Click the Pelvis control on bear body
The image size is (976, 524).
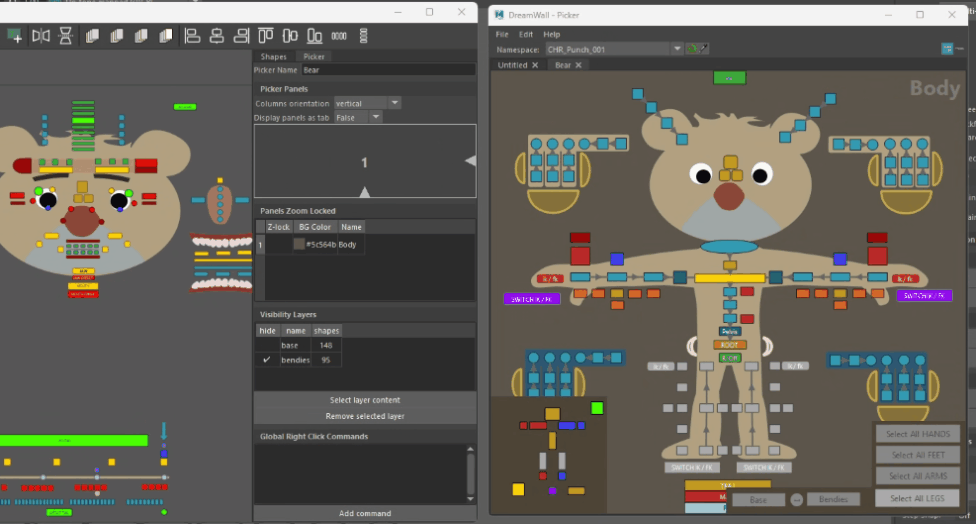pyautogui.click(x=730, y=332)
